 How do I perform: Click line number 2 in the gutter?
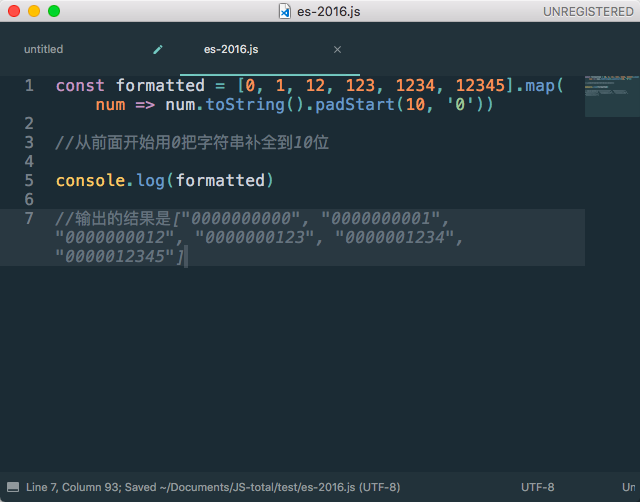point(29,124)
